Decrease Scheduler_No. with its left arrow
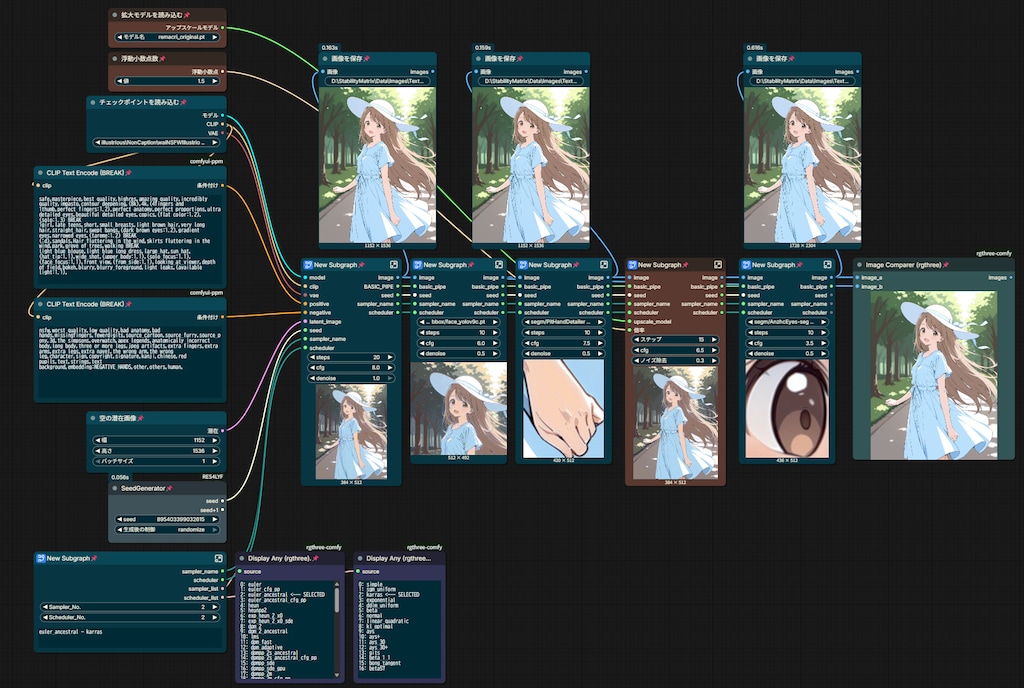This screenshot has width=1024, height=688. click(45, 617)
